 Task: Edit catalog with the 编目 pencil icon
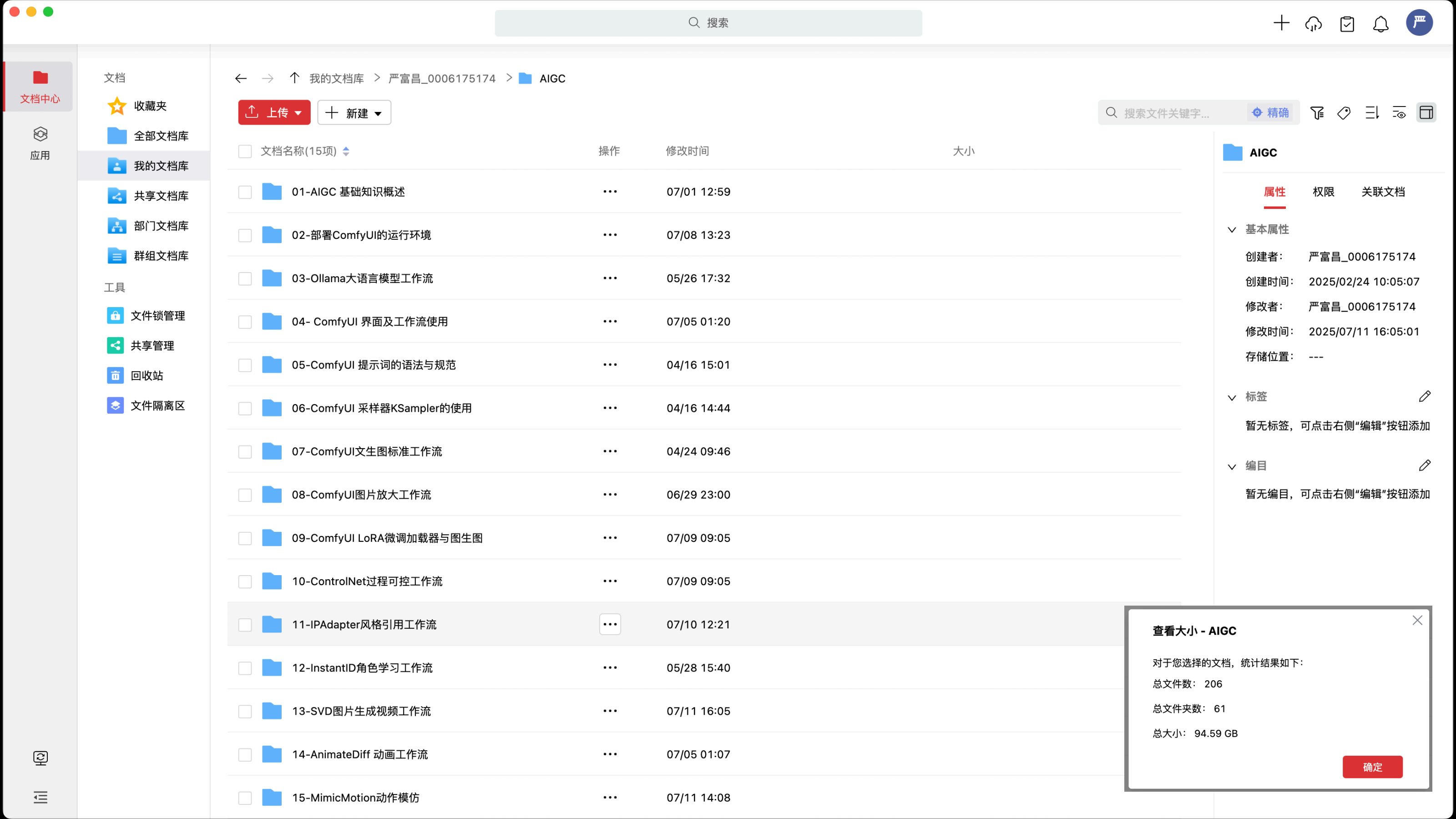pos(1425,465)
